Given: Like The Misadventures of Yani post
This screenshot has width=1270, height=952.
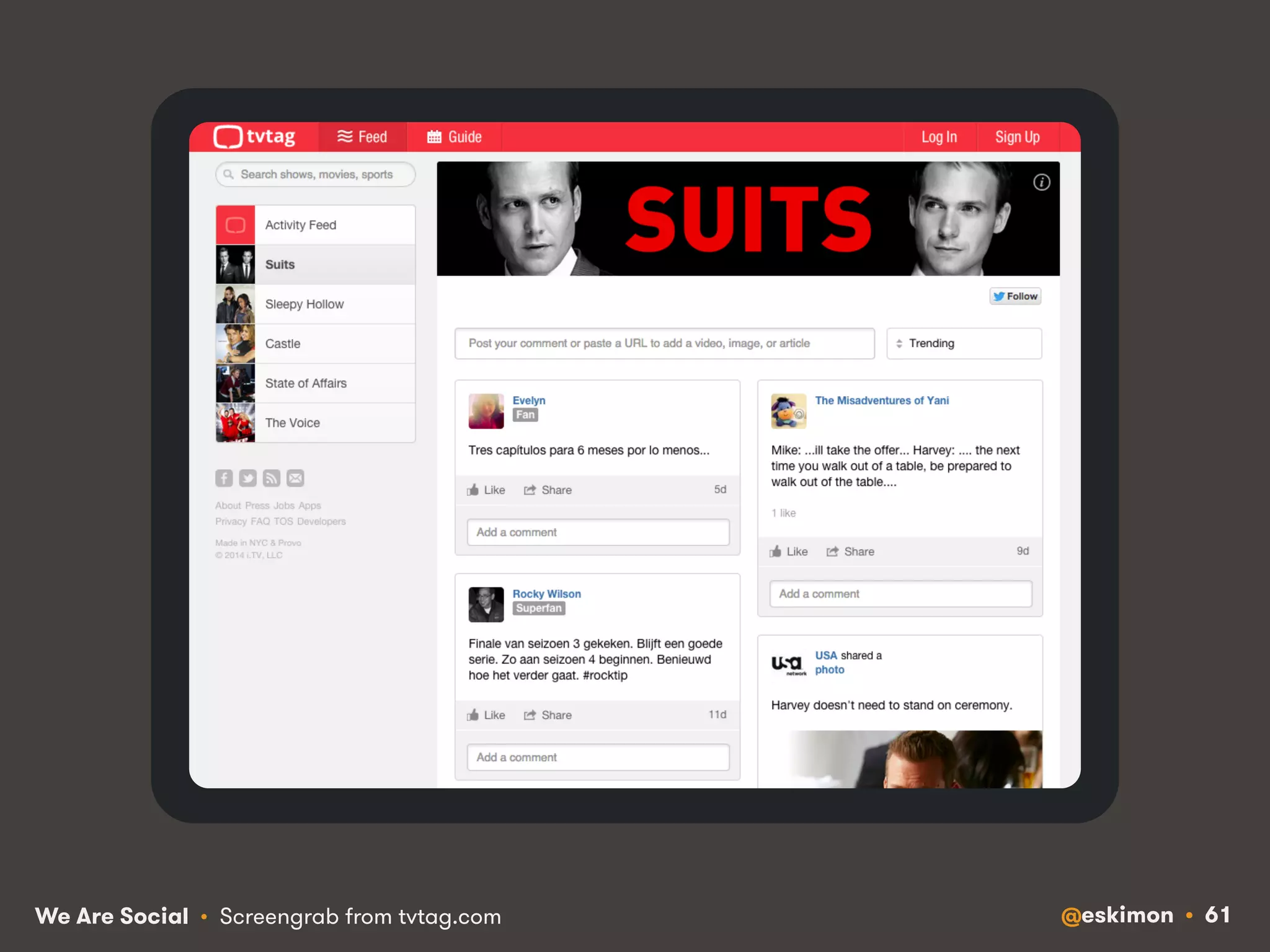Looking at the screenshot, I should click(789, 552).
